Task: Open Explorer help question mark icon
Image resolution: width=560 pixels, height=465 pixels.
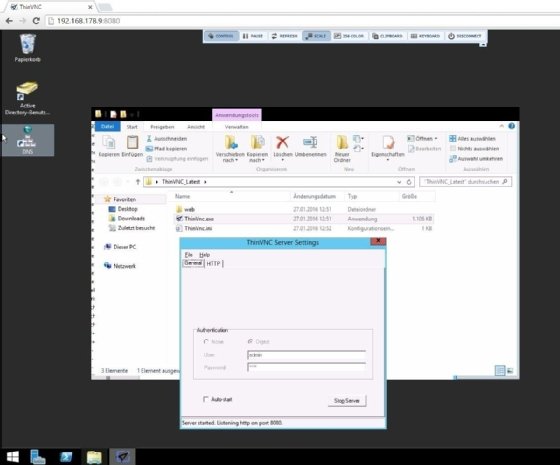Action: [511, 126]
